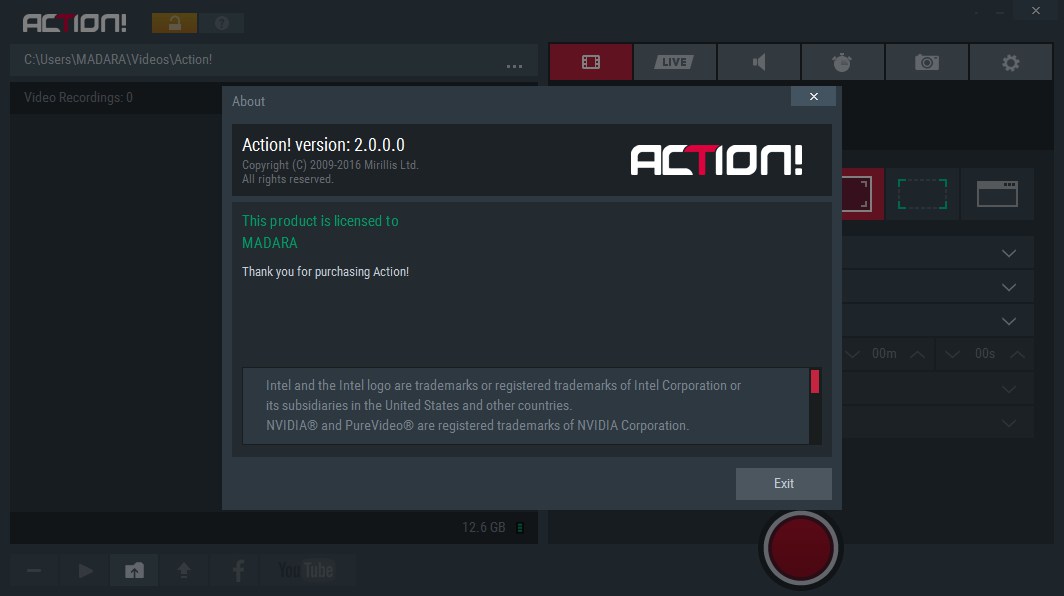
Task: Click the 12.6 GB free space text
Action: point(483,527)
